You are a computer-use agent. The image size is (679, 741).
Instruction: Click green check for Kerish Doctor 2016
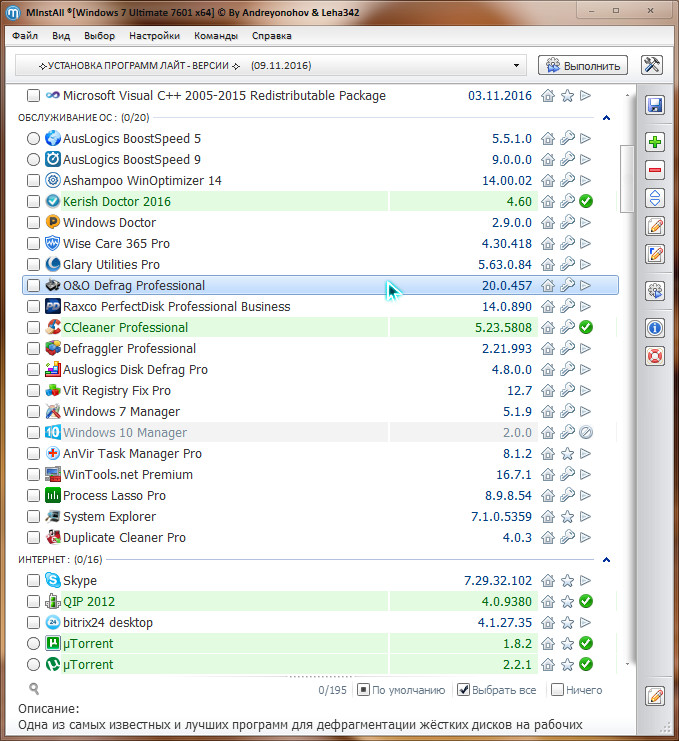click(586, 201)
